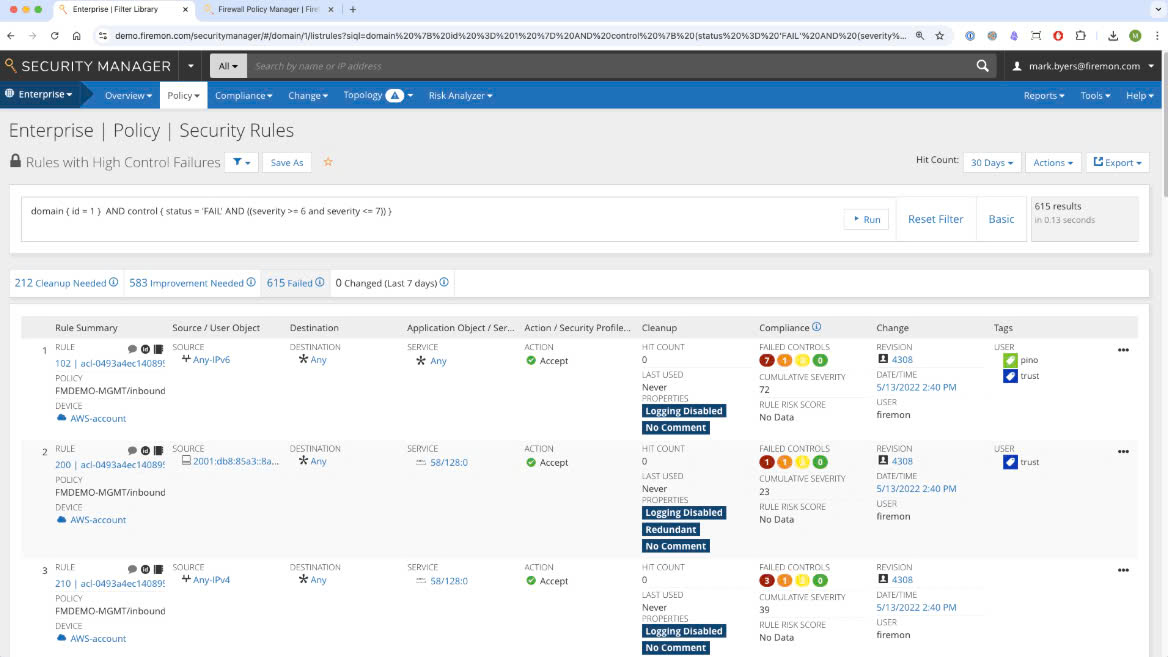The height and width of the screenshot is (657, 1168).
Task: Select the 583 Improvement Needed tab
Action: click(193, 283)
